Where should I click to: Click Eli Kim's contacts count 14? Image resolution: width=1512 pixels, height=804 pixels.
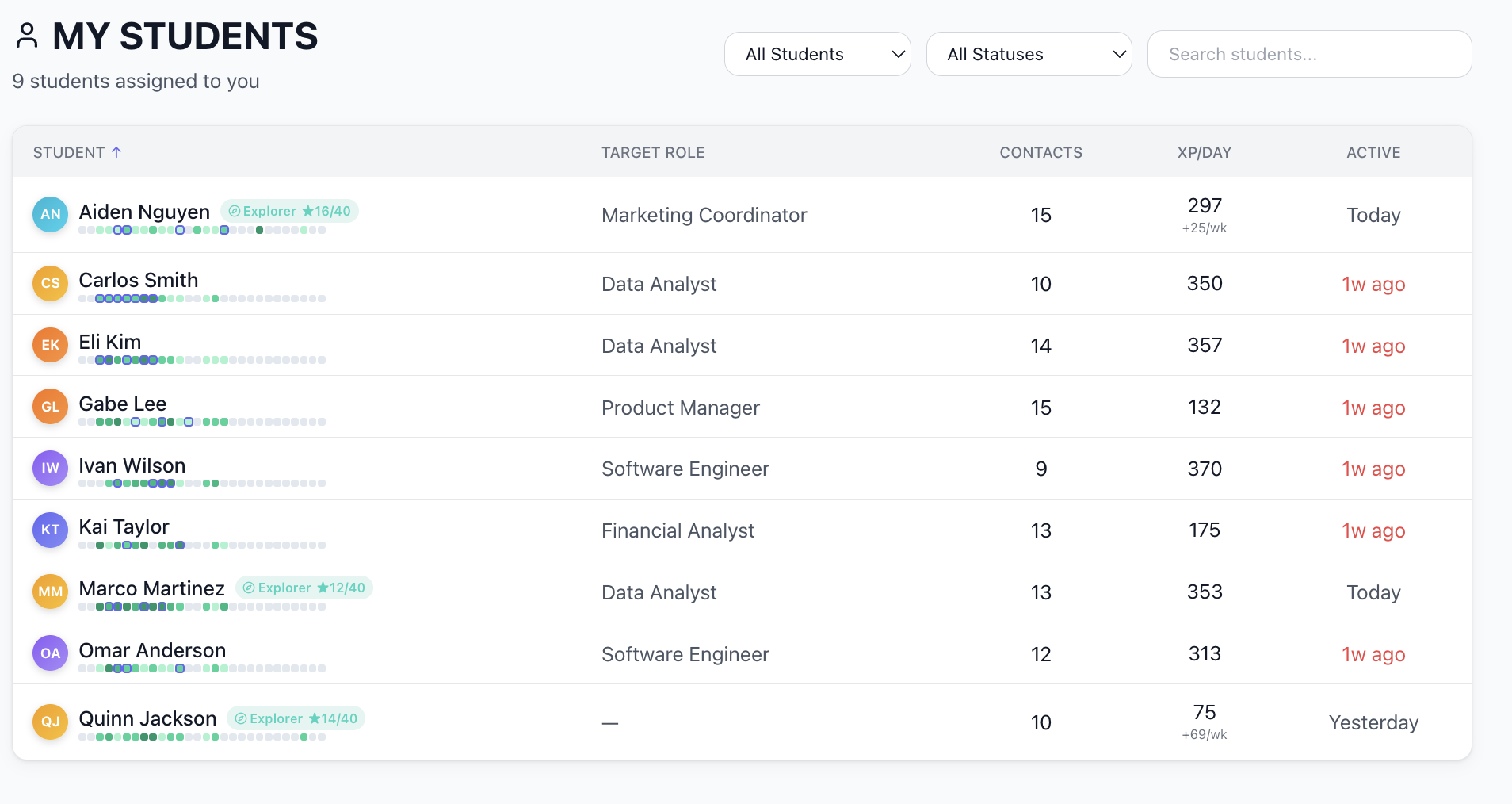pos(1040,346)
